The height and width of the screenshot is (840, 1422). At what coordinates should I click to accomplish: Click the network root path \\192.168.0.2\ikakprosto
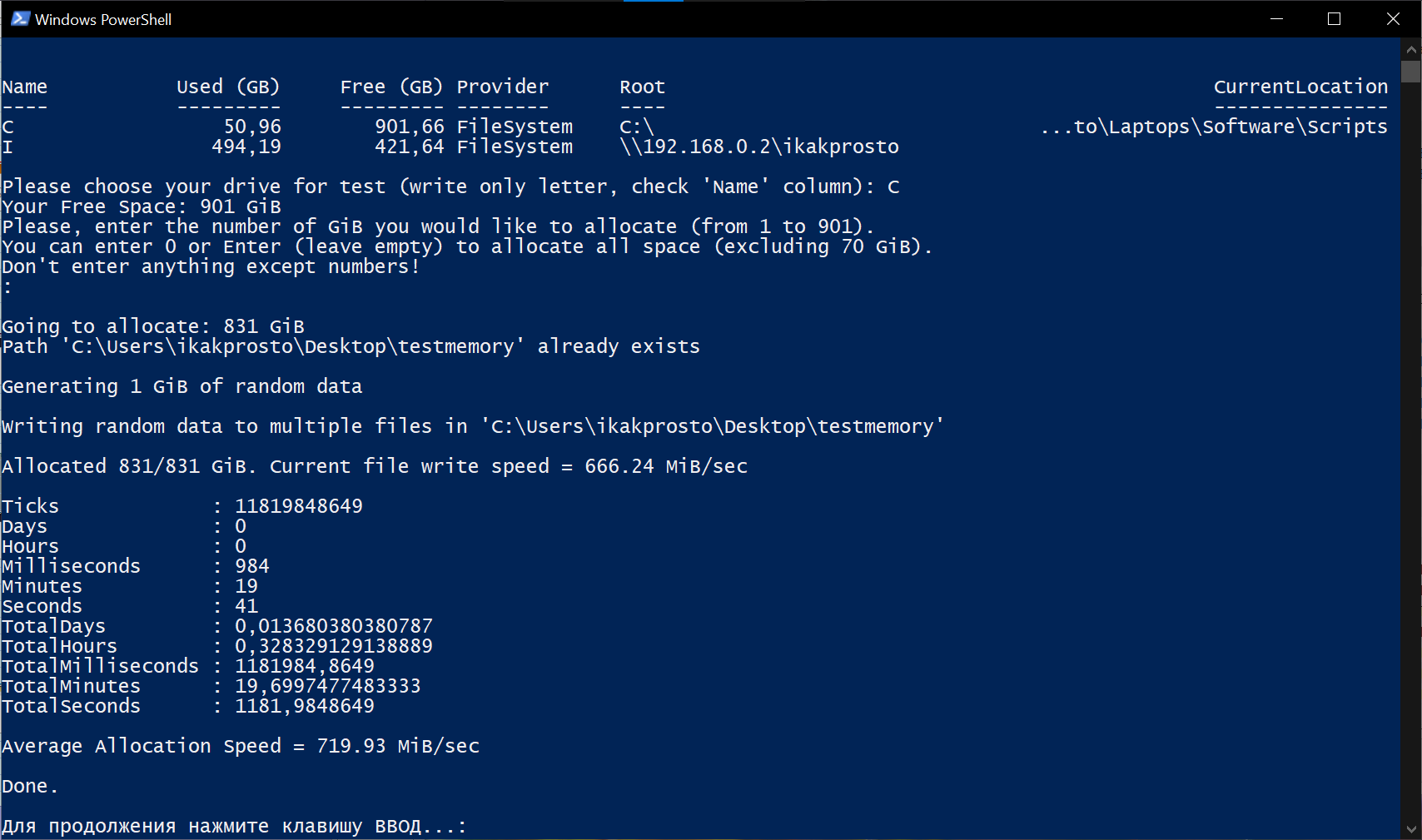coord(759,147)
